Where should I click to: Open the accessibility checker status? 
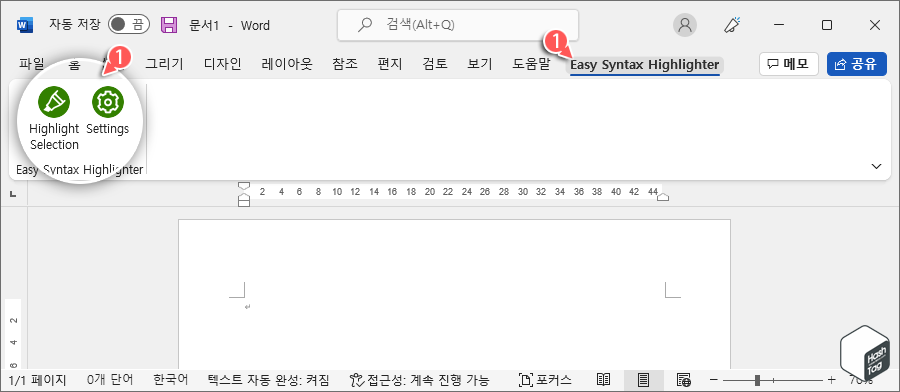pyautogui.click(x=420, y=379)
